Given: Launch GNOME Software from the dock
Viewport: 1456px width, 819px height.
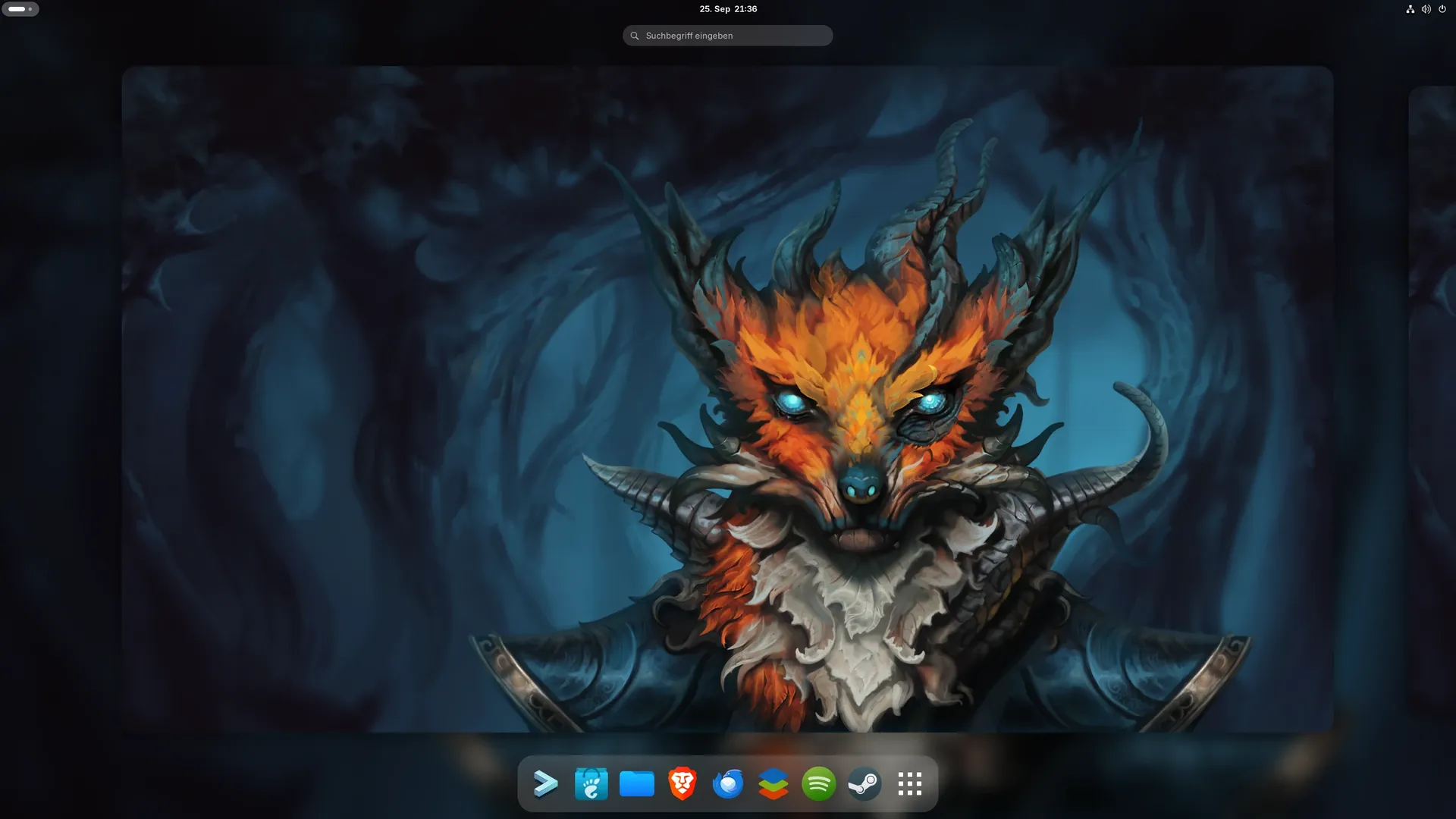Looking at the screenshot, I should pyautogui.click(x=591, y=783).
